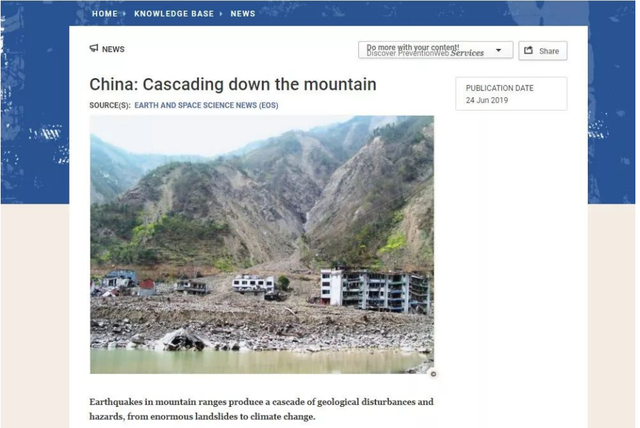Open the 'Do more with your content' dropdown

[x=436, y=50]
